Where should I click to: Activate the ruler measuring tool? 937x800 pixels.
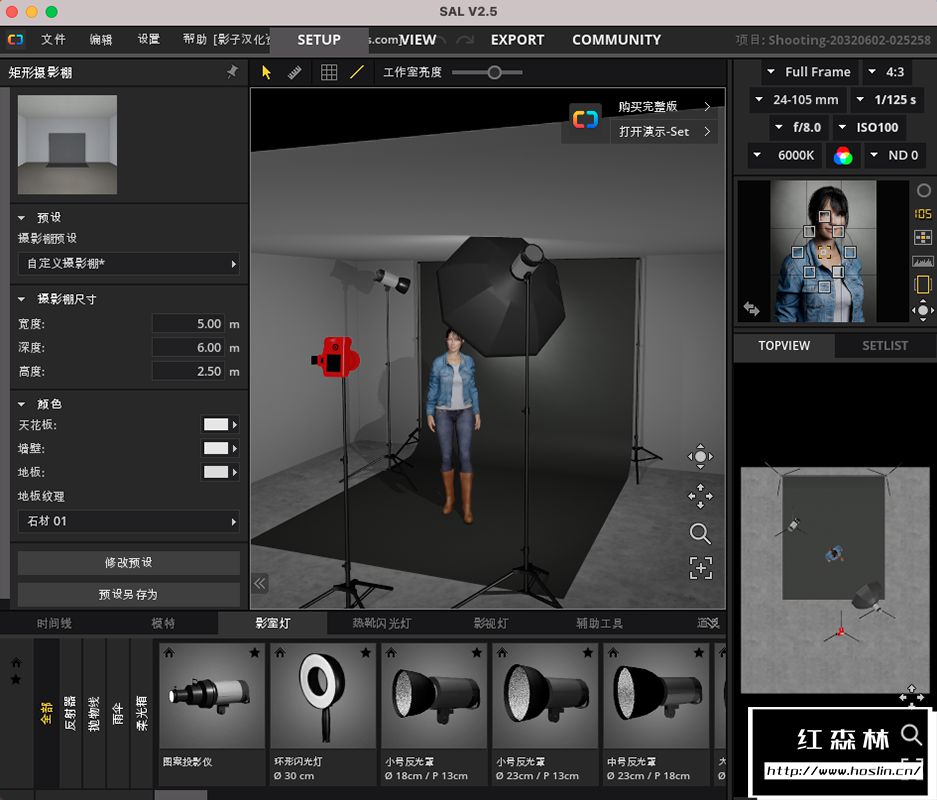click(295, 72)
